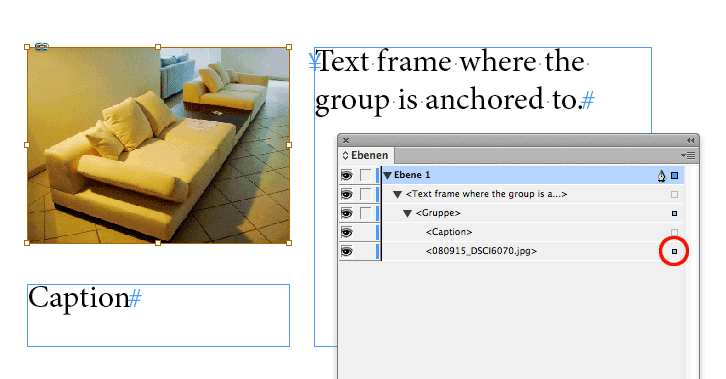Toggle lock box for Text frame row
The width and height of the screenshot is (726, 379).
(365, 194)
